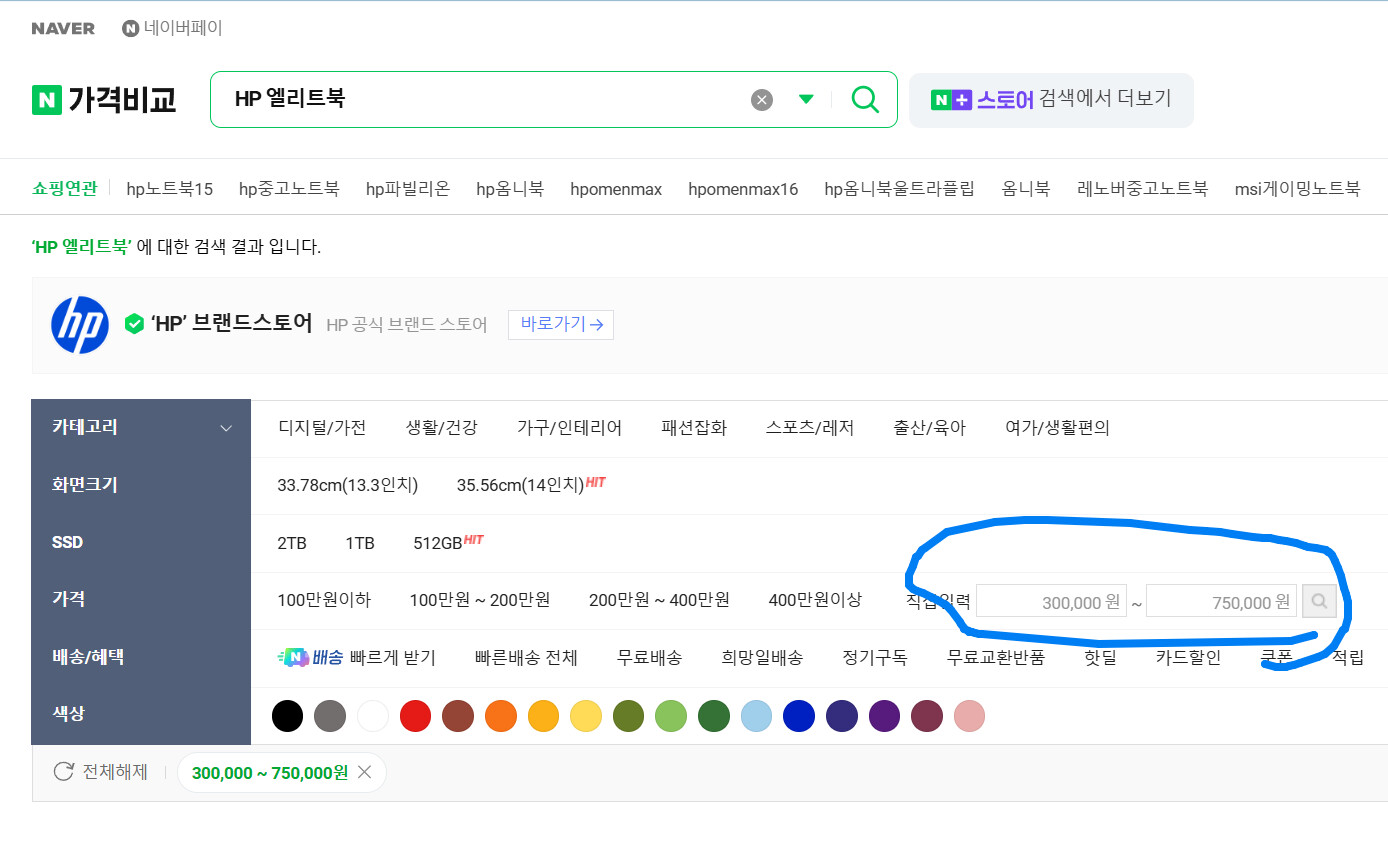The image size is (1388, 855).
Task: Click the NAVER logo
Action: pos(63,29)
